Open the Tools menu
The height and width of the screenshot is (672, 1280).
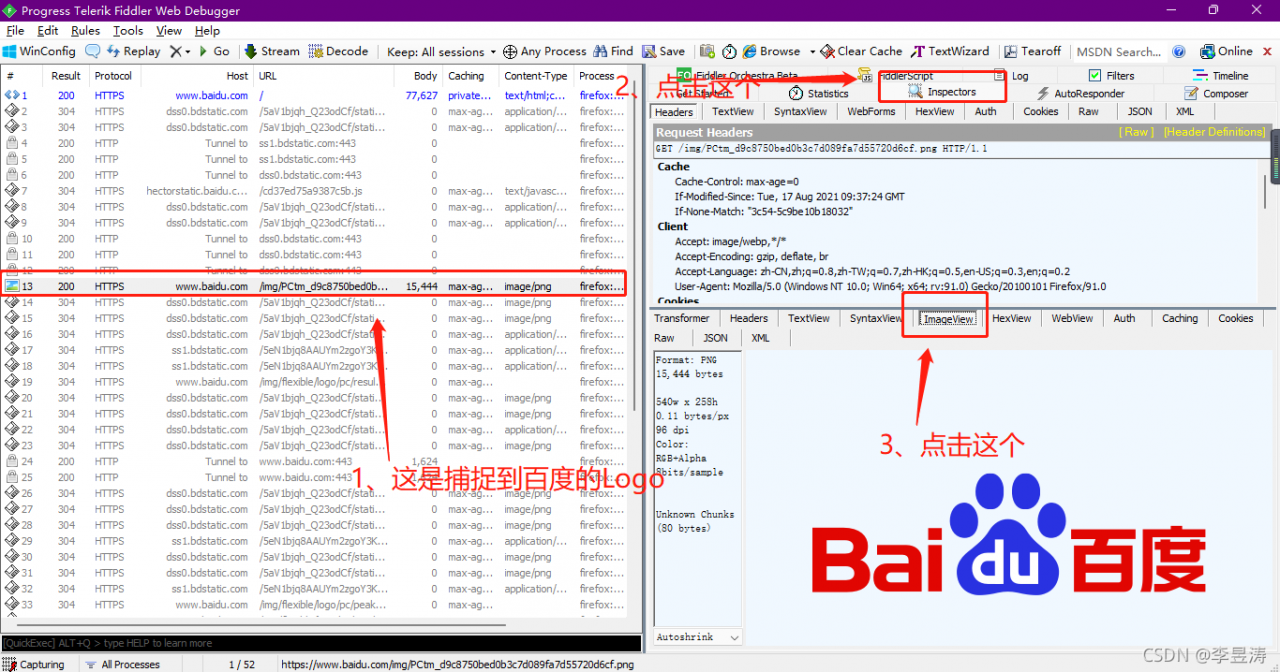pos(128,31)
